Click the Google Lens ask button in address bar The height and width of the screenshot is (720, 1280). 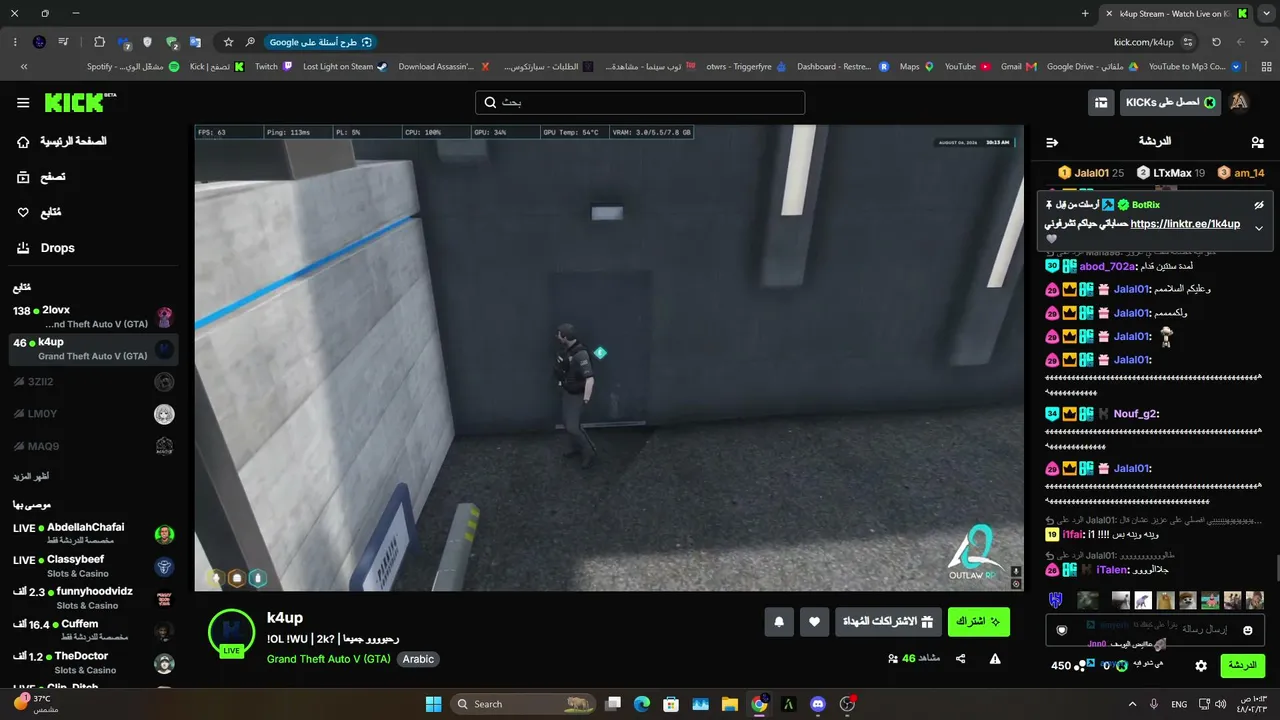click(320, 42)
